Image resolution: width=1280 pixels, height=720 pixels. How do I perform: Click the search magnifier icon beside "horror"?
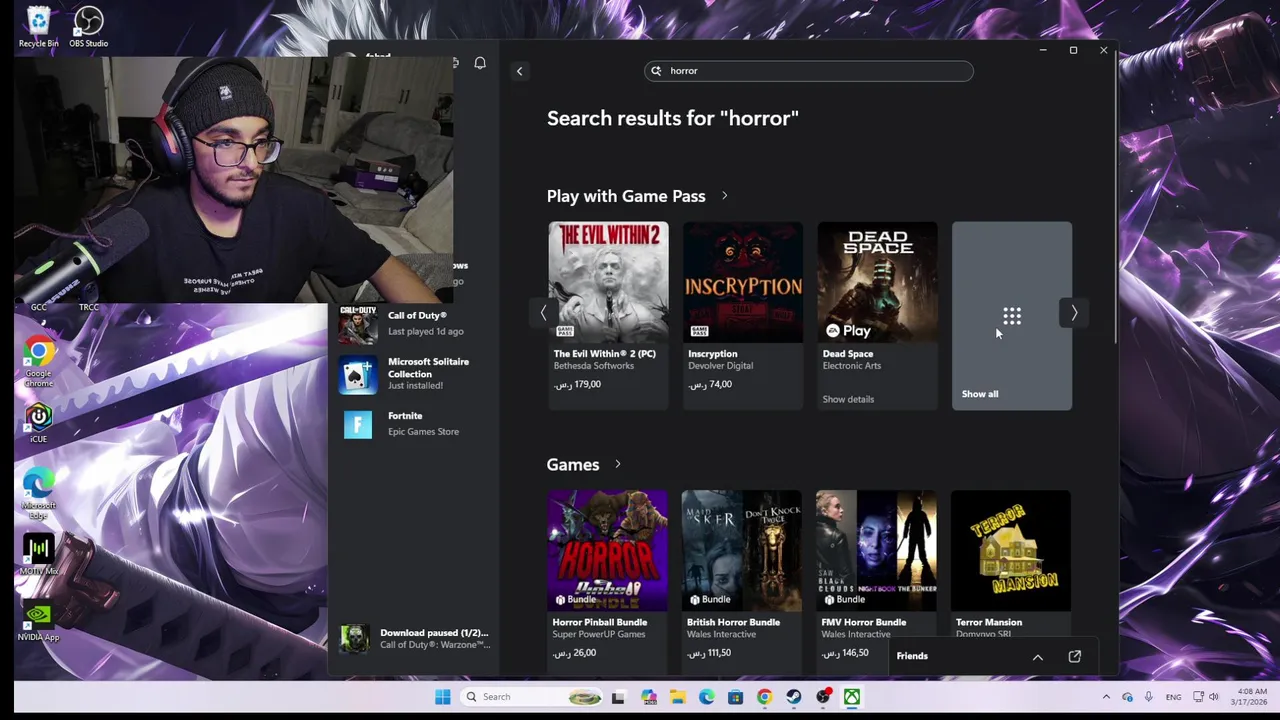point(656,71)
